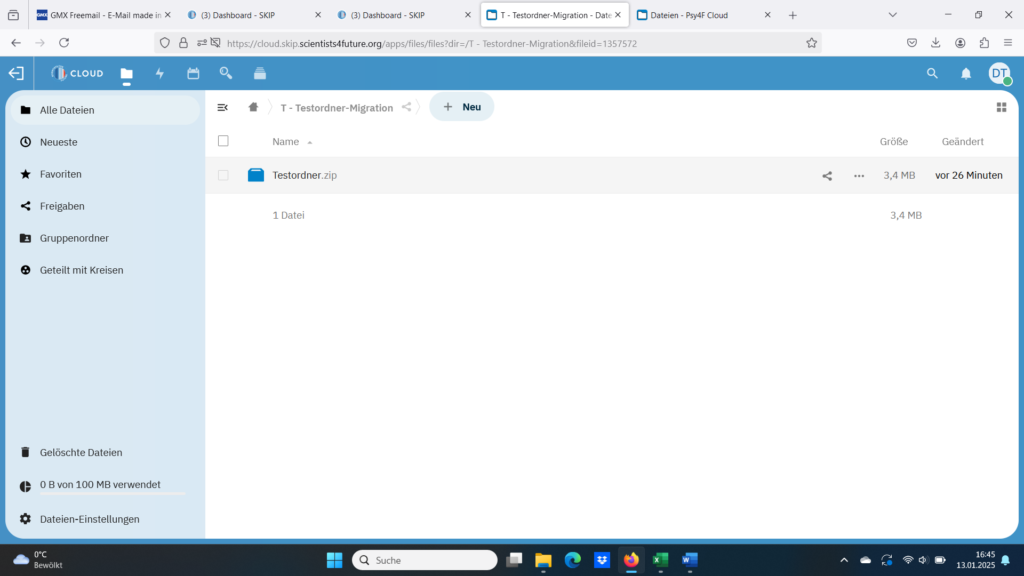Open the search magnifier in header
1024x576 pixels.
coord(932,73)
